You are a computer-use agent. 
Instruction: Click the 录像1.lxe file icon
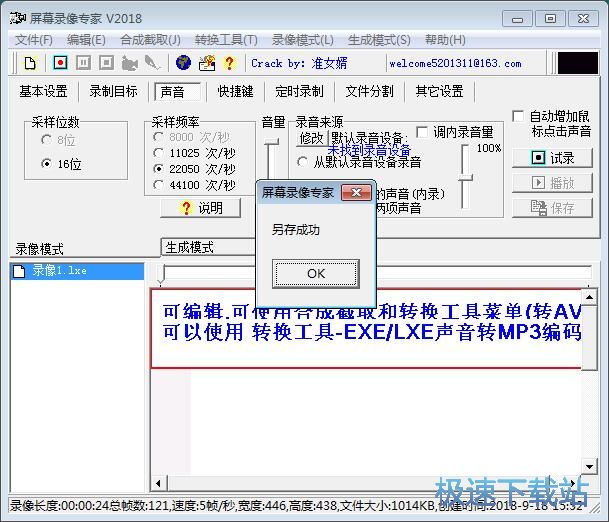pos(19,271)
